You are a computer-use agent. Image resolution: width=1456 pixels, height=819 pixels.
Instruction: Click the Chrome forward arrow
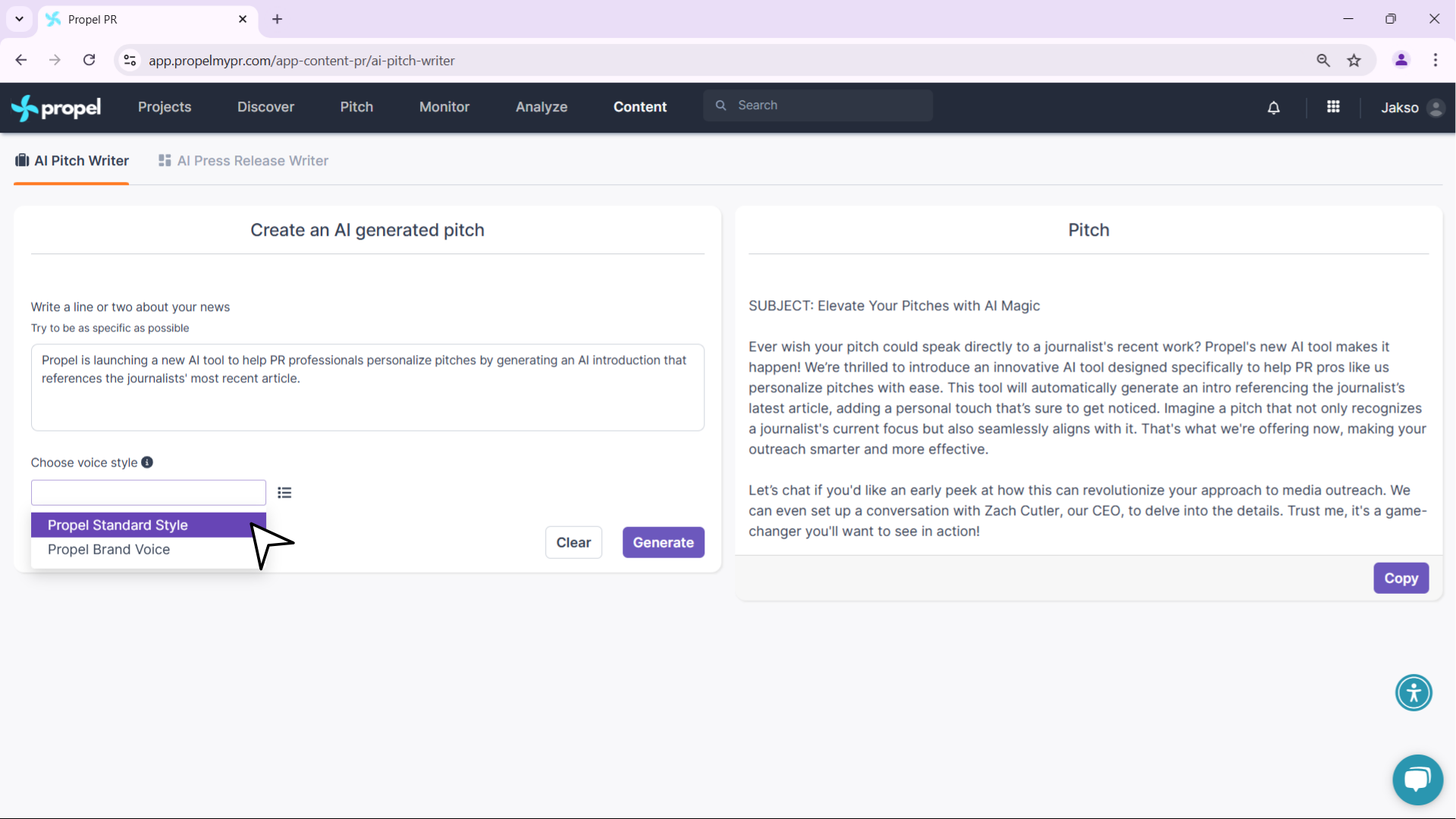(x=55, y=60)
